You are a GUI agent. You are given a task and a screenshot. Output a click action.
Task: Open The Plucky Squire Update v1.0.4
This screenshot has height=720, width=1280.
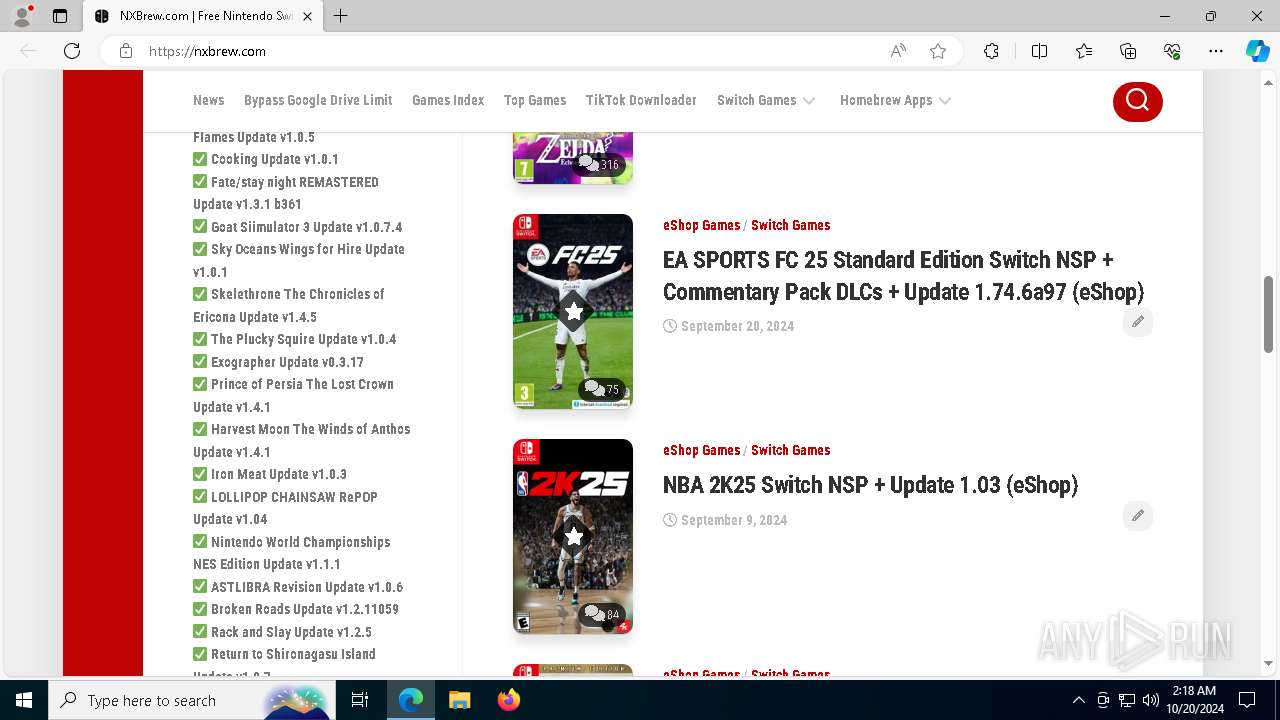pyautogui.click(x=303, y=339)
